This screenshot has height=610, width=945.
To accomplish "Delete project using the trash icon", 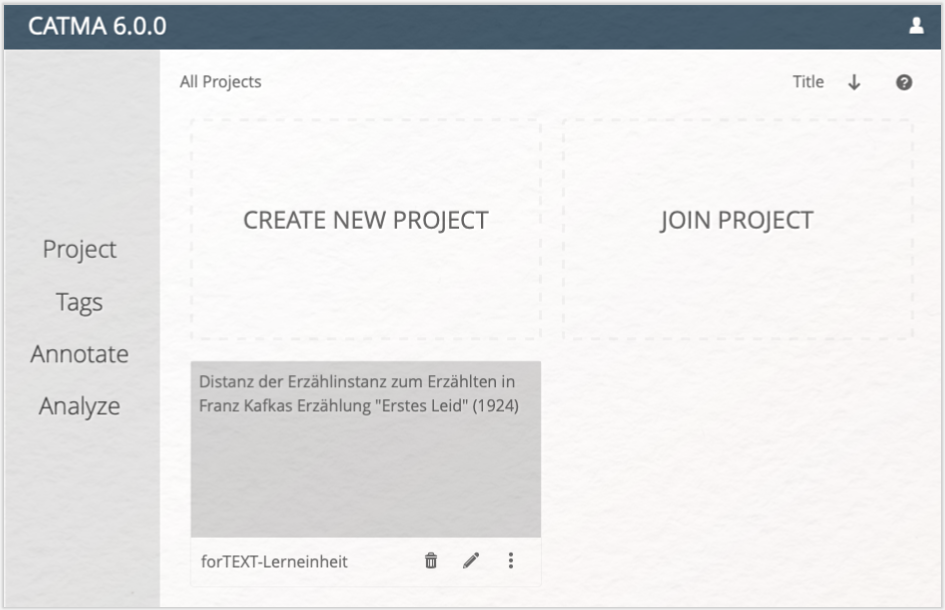I will click(431, 561).
